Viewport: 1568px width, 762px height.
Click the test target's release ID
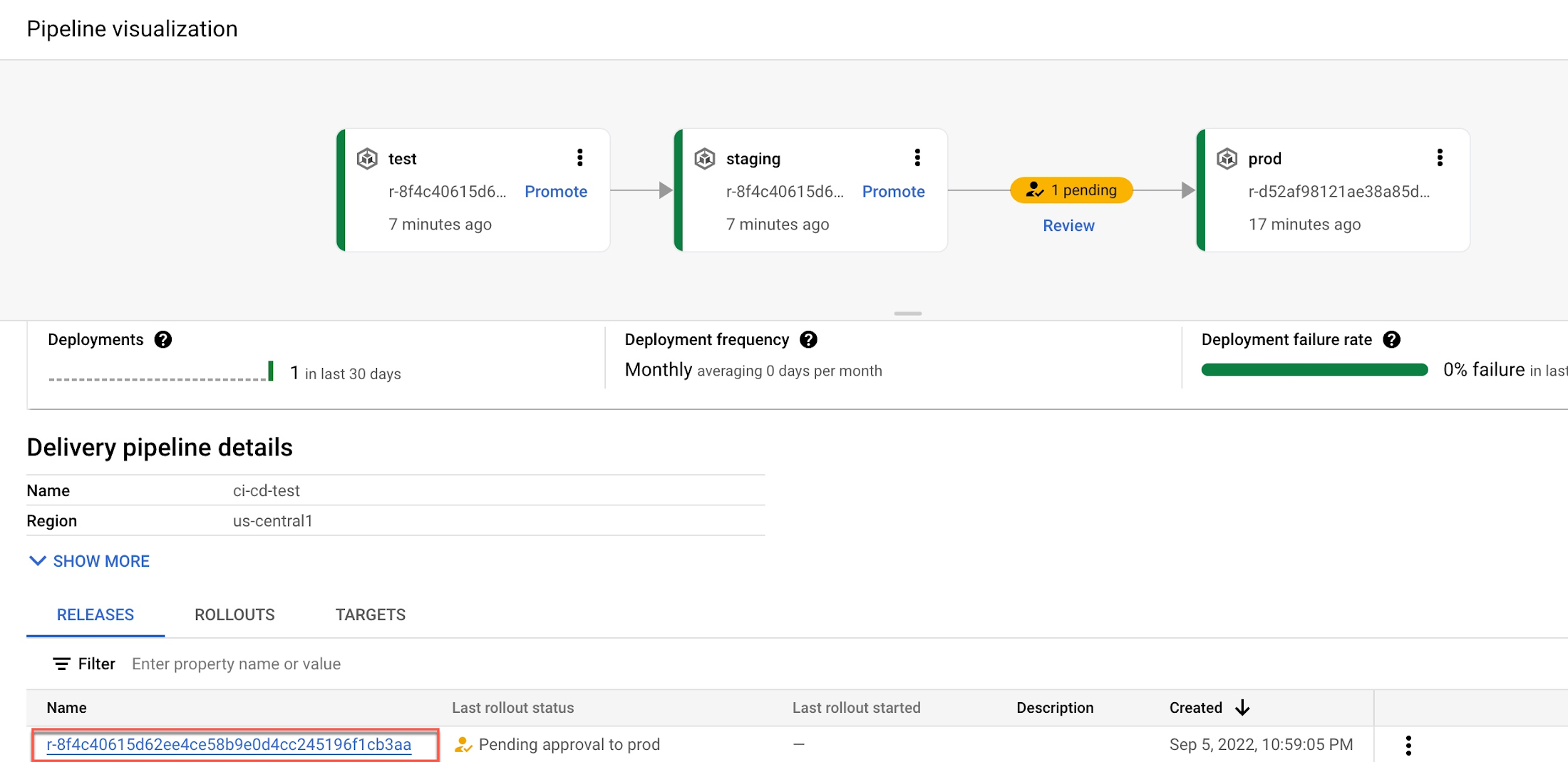[448, 191]
